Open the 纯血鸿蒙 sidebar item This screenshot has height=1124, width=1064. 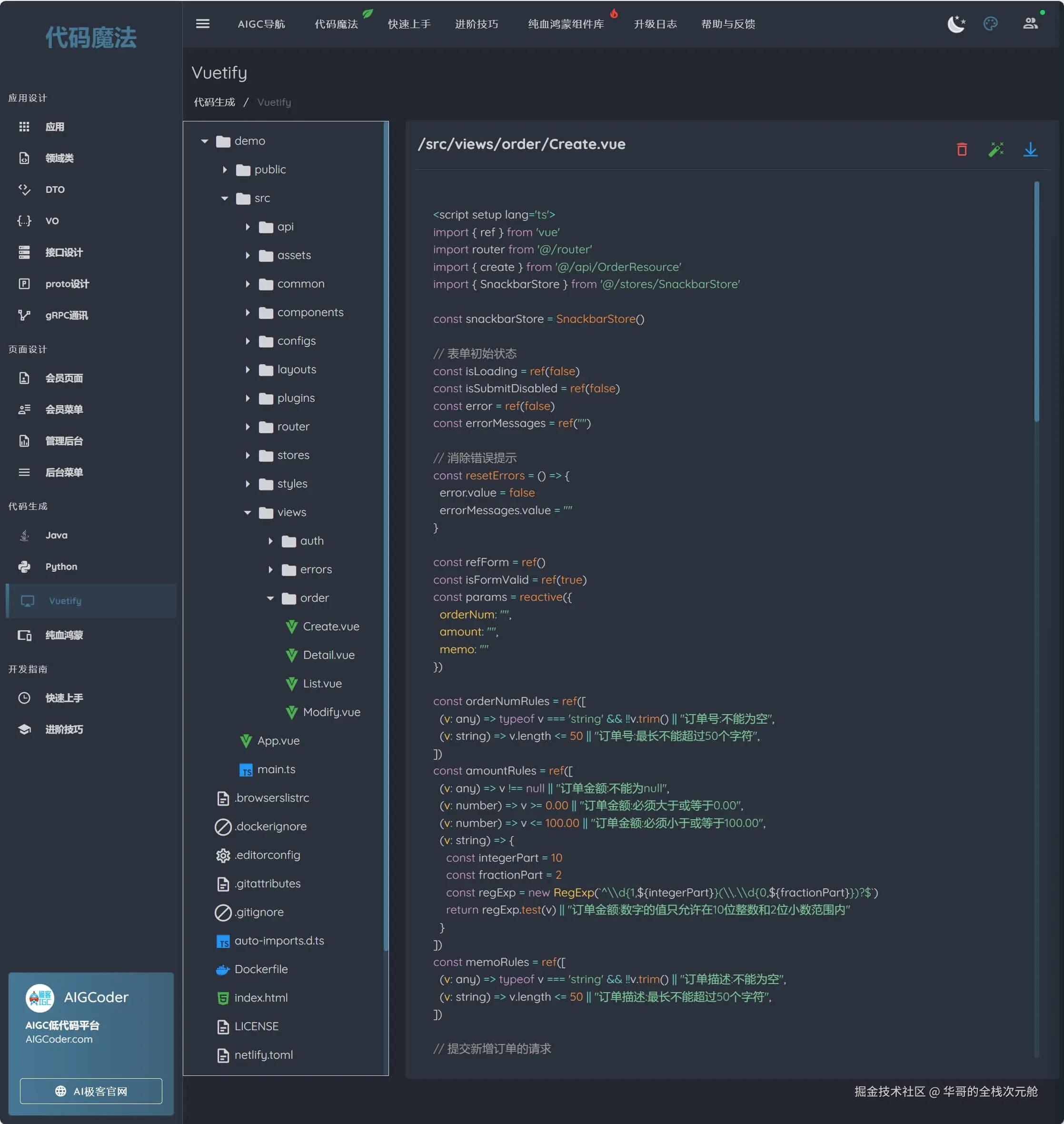point(64,635)
